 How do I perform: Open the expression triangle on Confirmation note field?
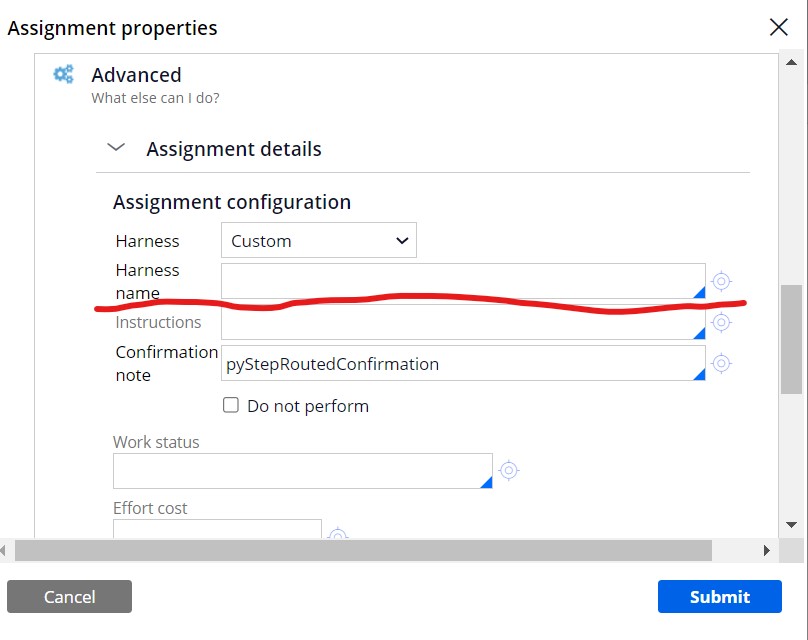(x=700, y=375)
